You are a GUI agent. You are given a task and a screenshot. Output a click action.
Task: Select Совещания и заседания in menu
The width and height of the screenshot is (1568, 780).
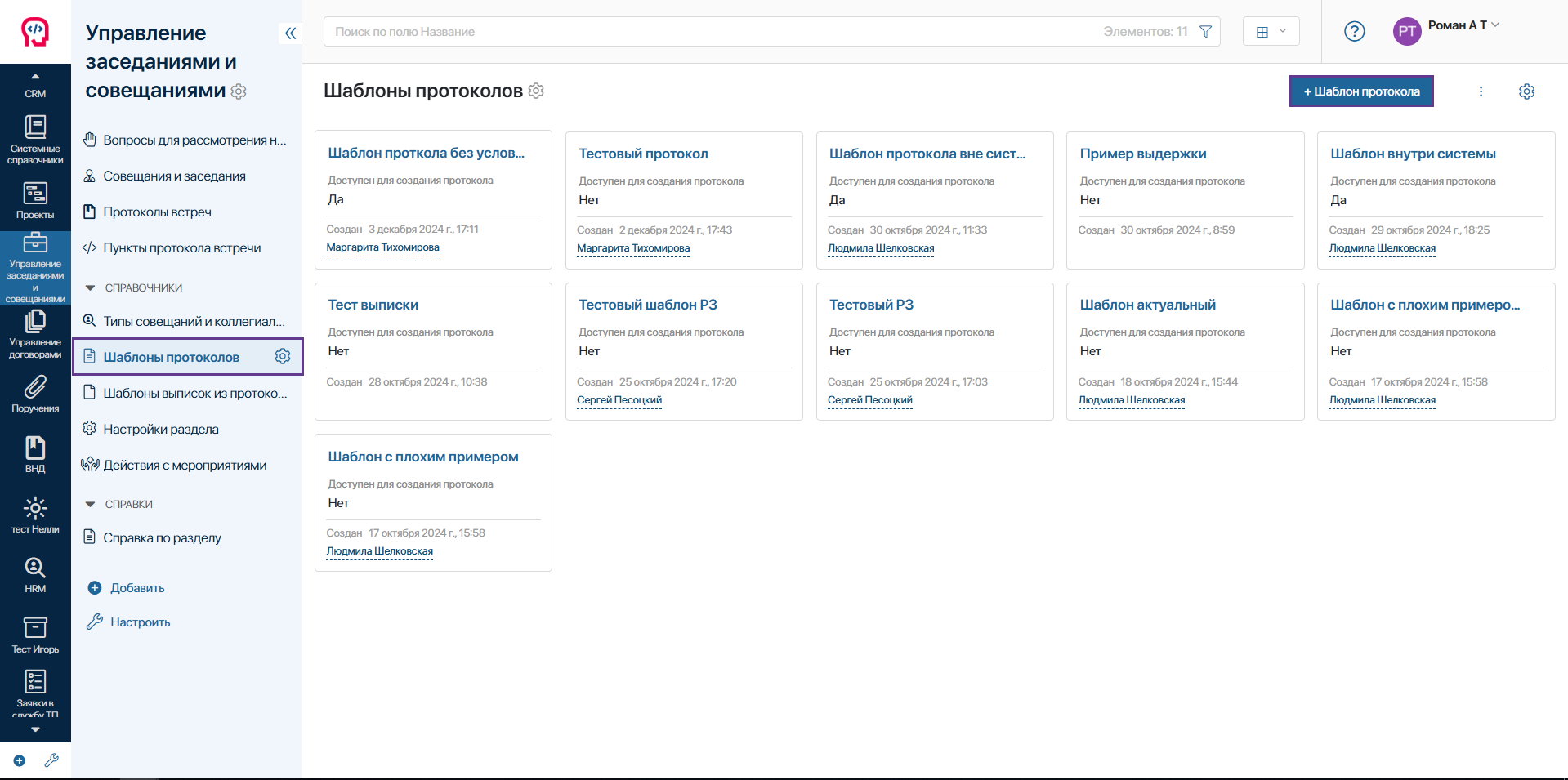point(174,176)
